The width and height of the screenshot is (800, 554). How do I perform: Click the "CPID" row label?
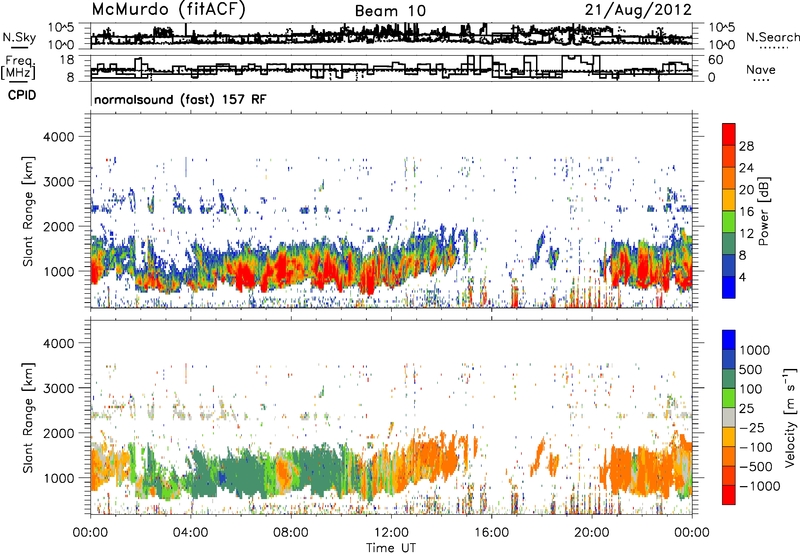pos(22,95)
